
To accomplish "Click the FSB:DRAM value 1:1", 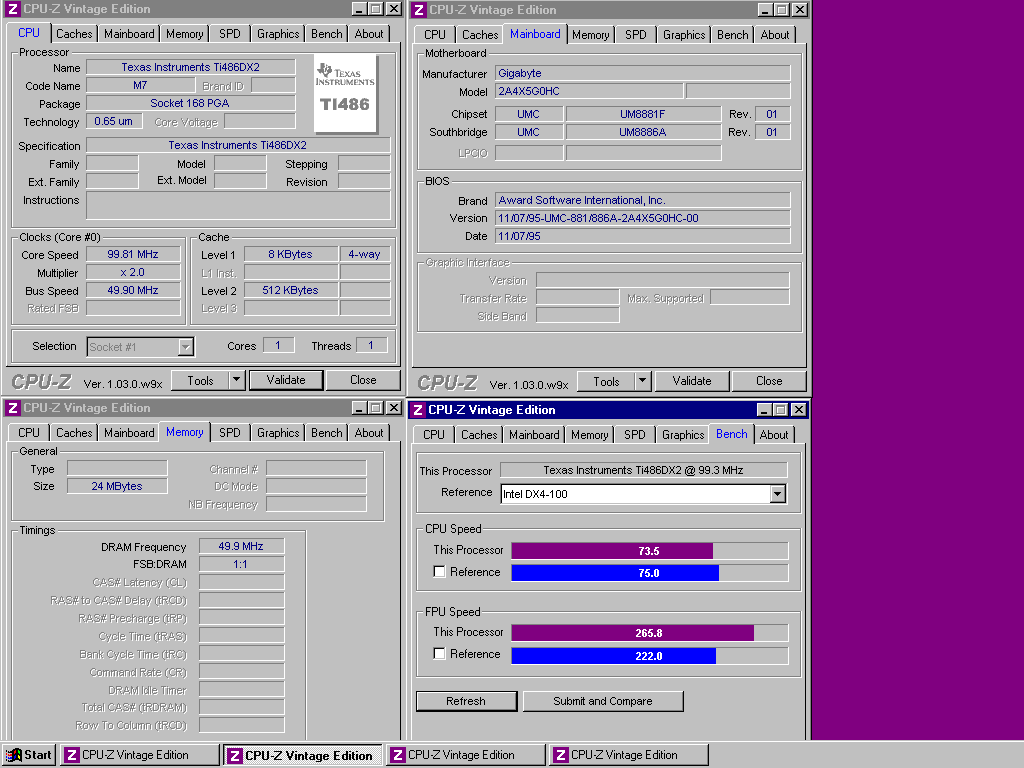I will point(241,564).
